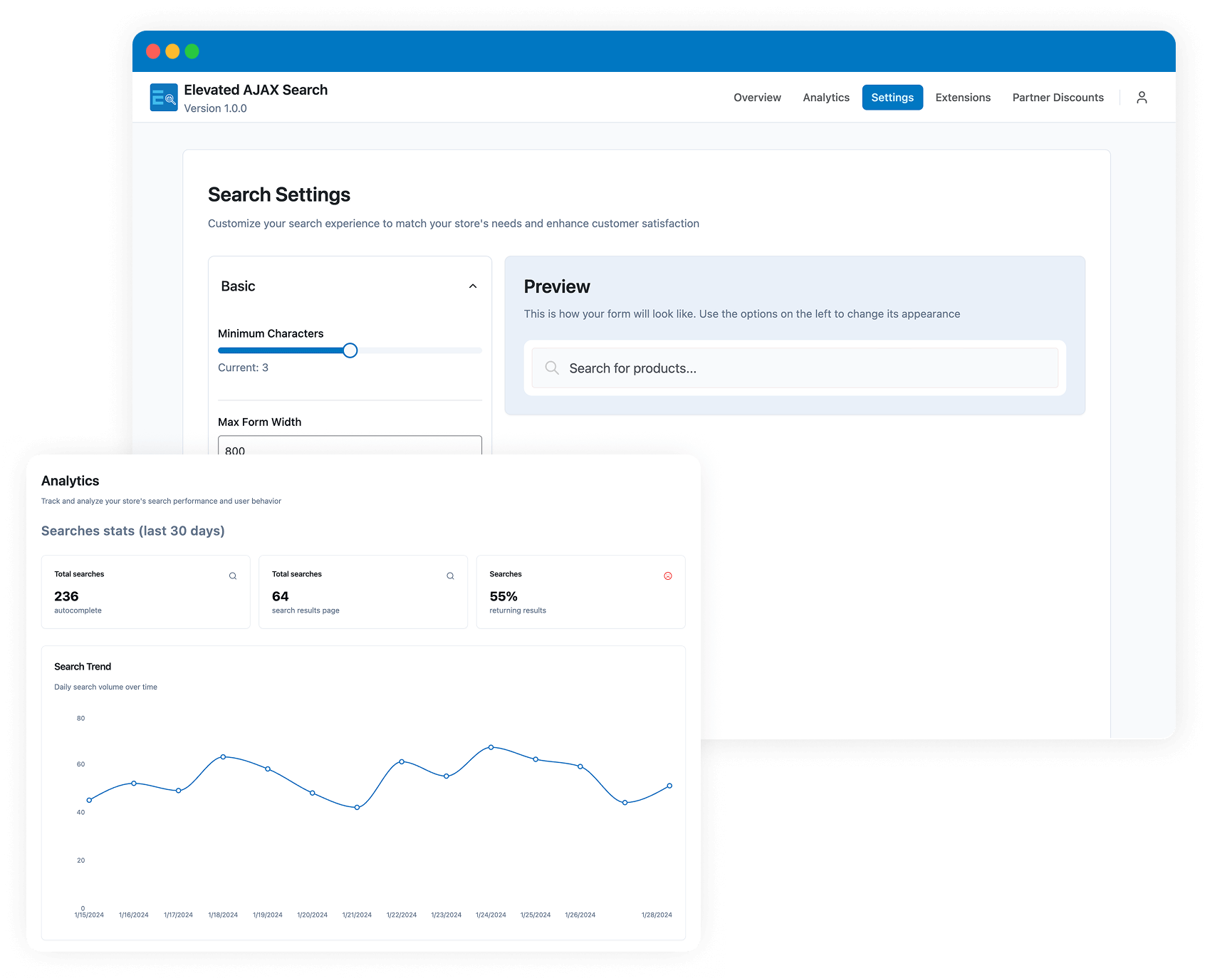This screenshot has width=1232, height=978.
Task: Click the red sad face icon in the returning results card
Action: (x=668, y=576)
